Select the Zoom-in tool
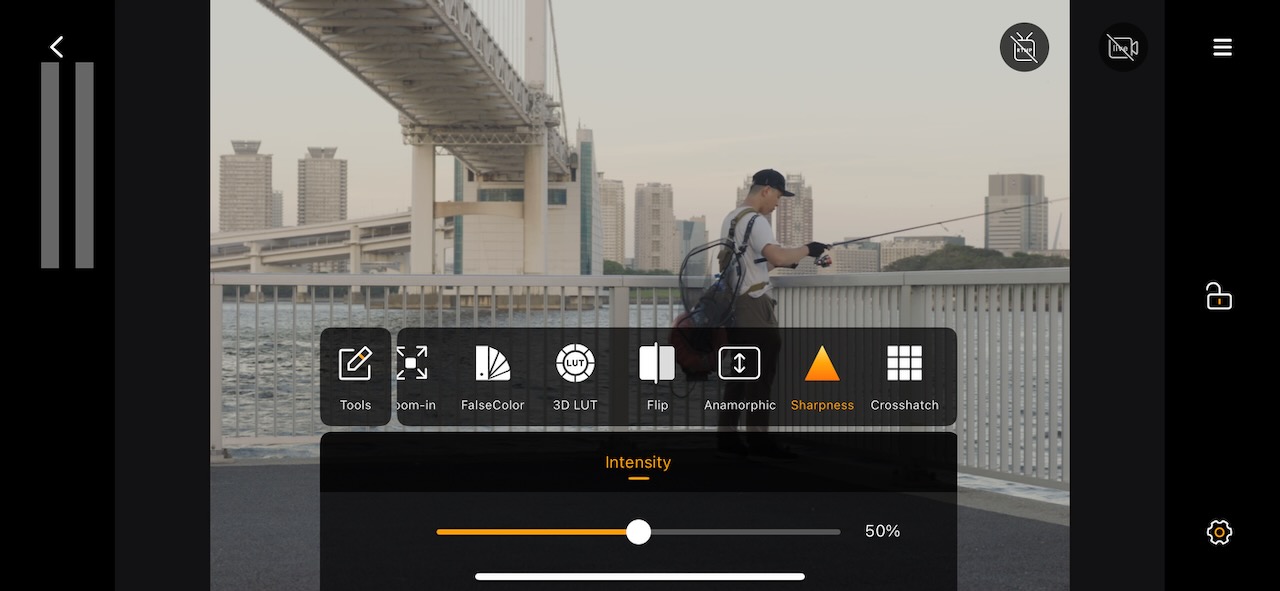This screenshot has height=591, width=1280. click(412, 377)
